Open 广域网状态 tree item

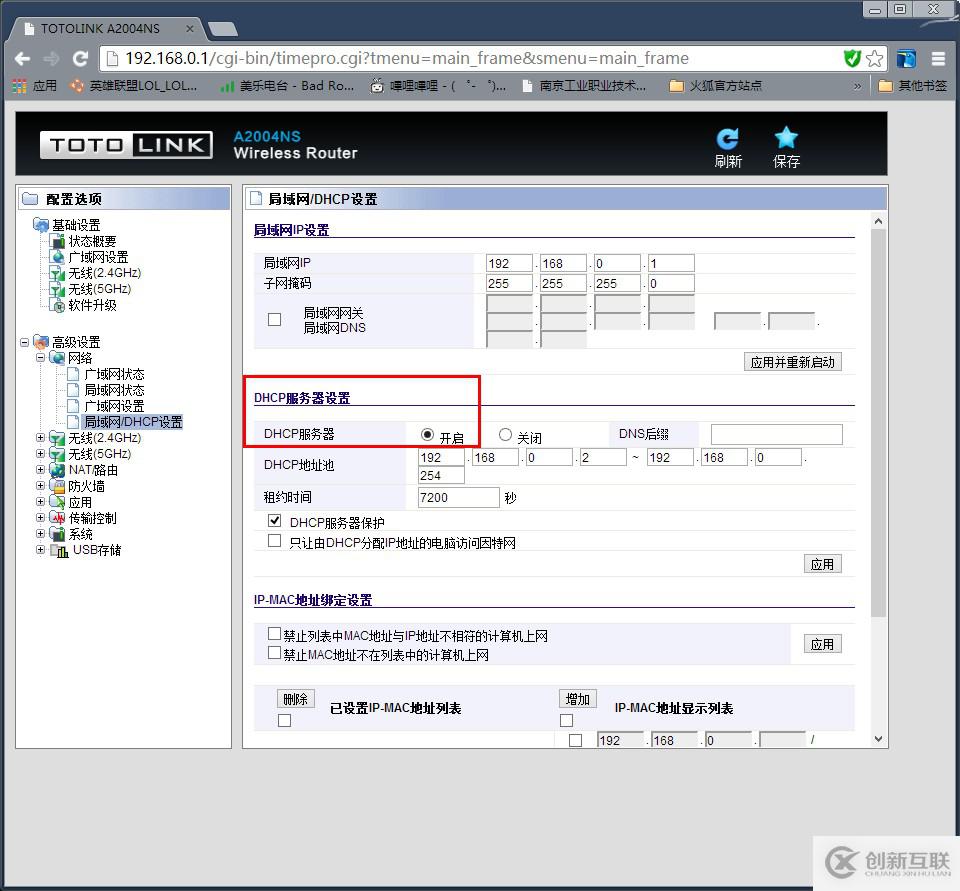[114, 374]
